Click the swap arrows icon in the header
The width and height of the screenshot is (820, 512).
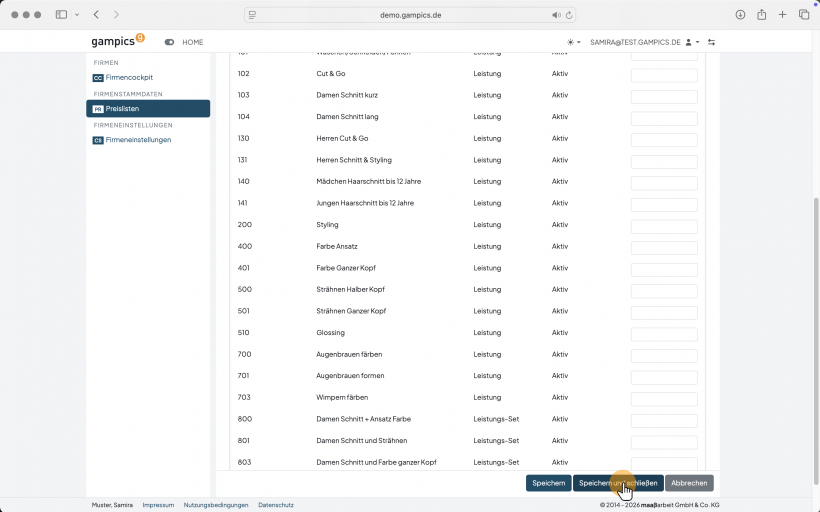click(711, 42)
